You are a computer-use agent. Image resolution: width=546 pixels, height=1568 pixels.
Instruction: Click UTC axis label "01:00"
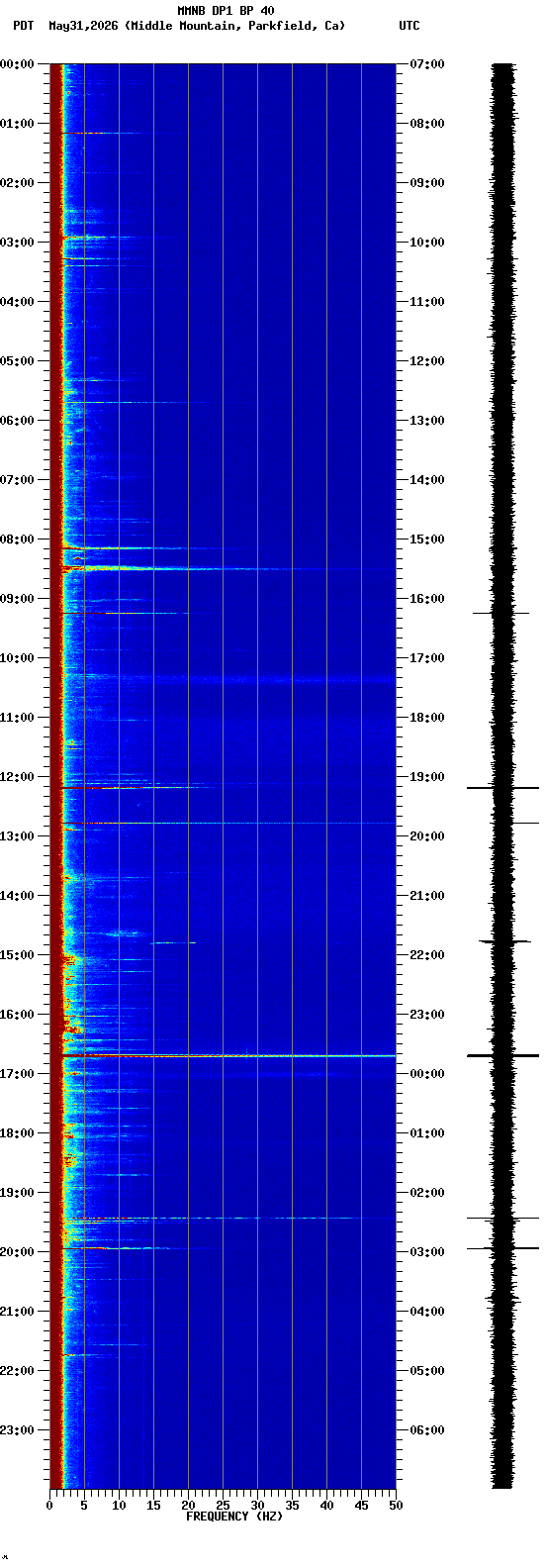tap(427, 1133)
